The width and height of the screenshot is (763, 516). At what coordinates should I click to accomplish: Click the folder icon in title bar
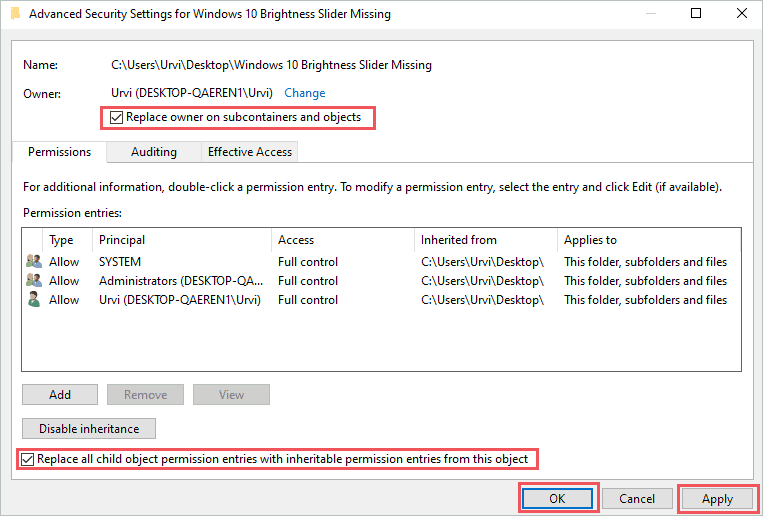click(12, 14)
